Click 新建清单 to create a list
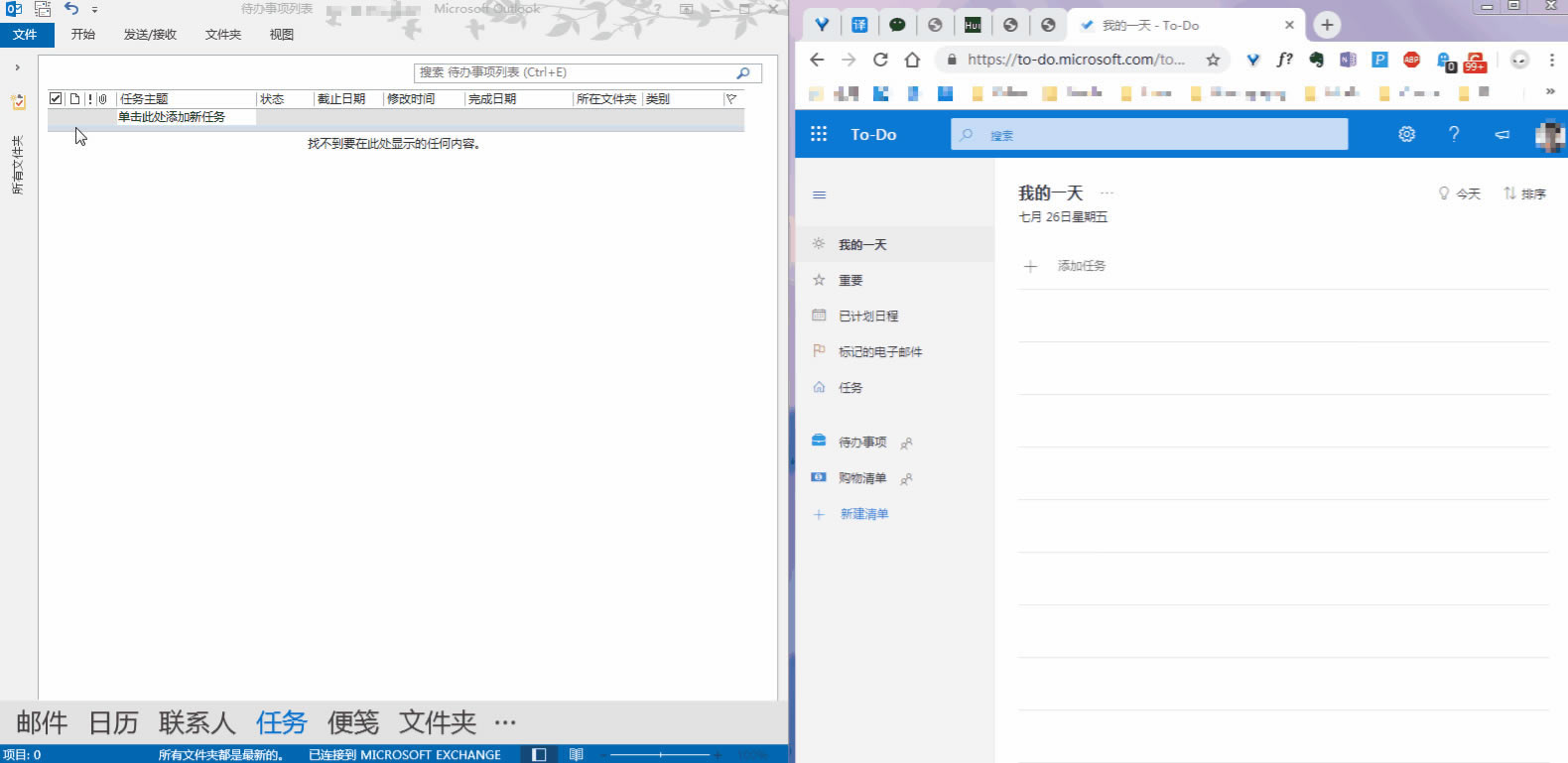The width and height of the screenshot is (1568, 763). coord(863,514)
